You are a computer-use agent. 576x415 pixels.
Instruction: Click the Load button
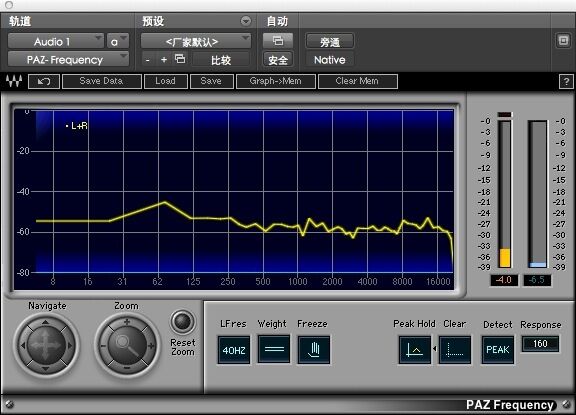[x=166, y=81]
